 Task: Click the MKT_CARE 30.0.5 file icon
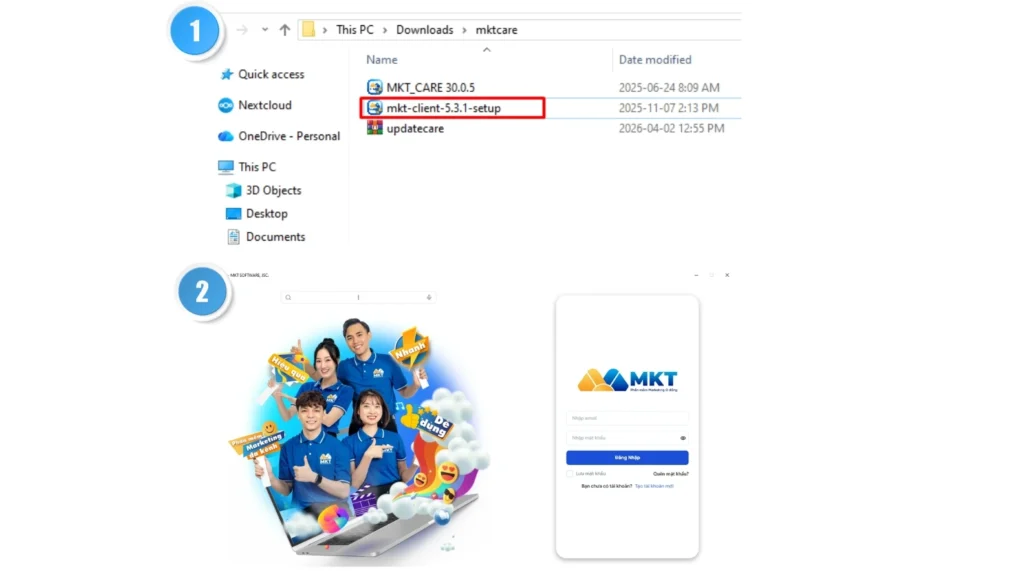pyautogui.click(x=374, y=87)
